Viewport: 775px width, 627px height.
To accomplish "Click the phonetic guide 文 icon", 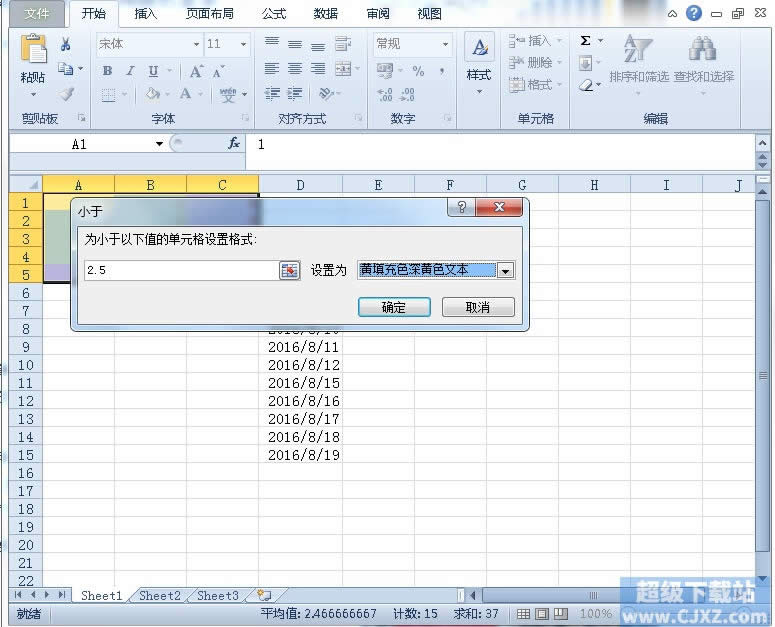I will [227, 94].
